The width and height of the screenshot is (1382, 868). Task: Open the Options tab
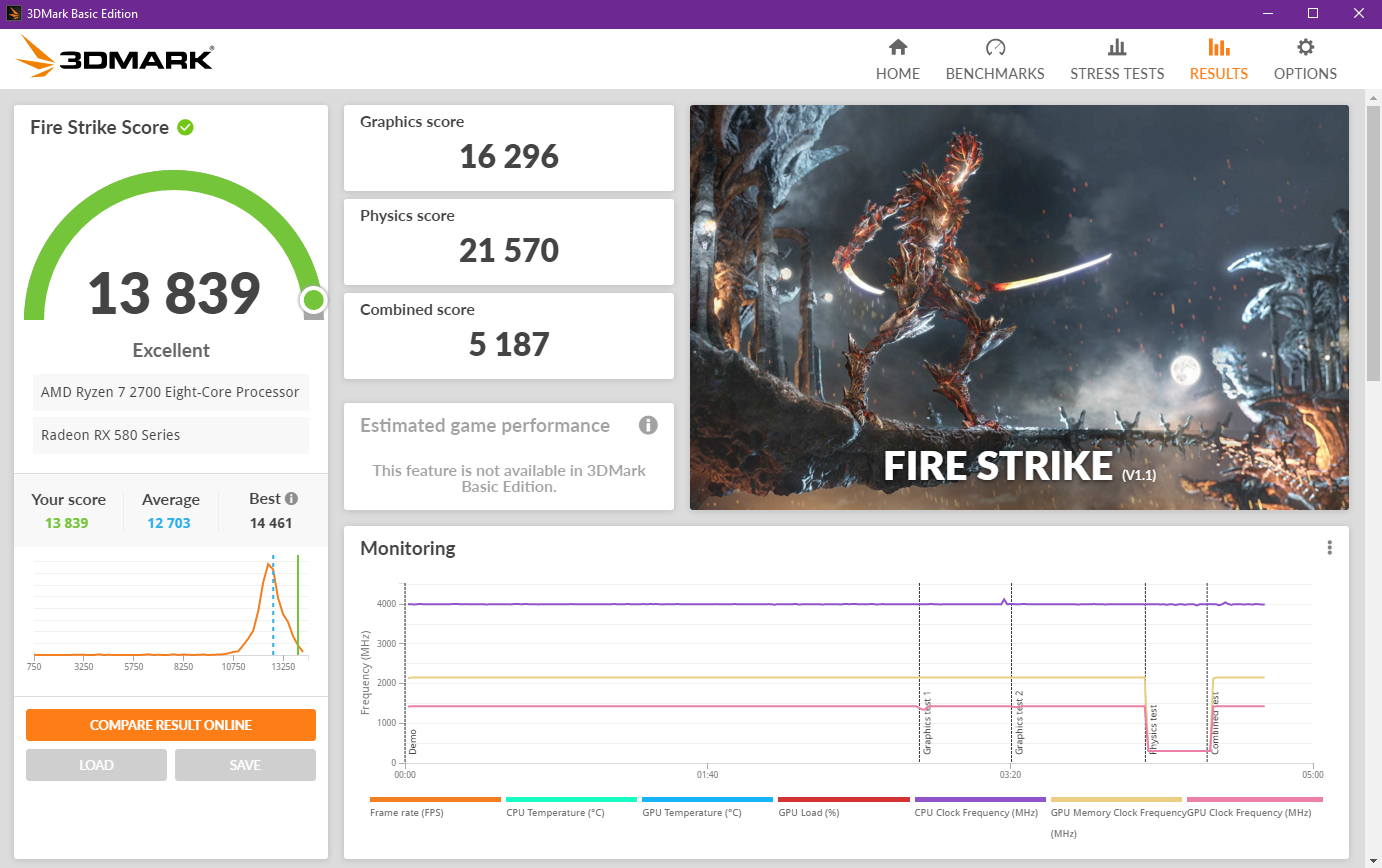click(x=1305, y=60)
